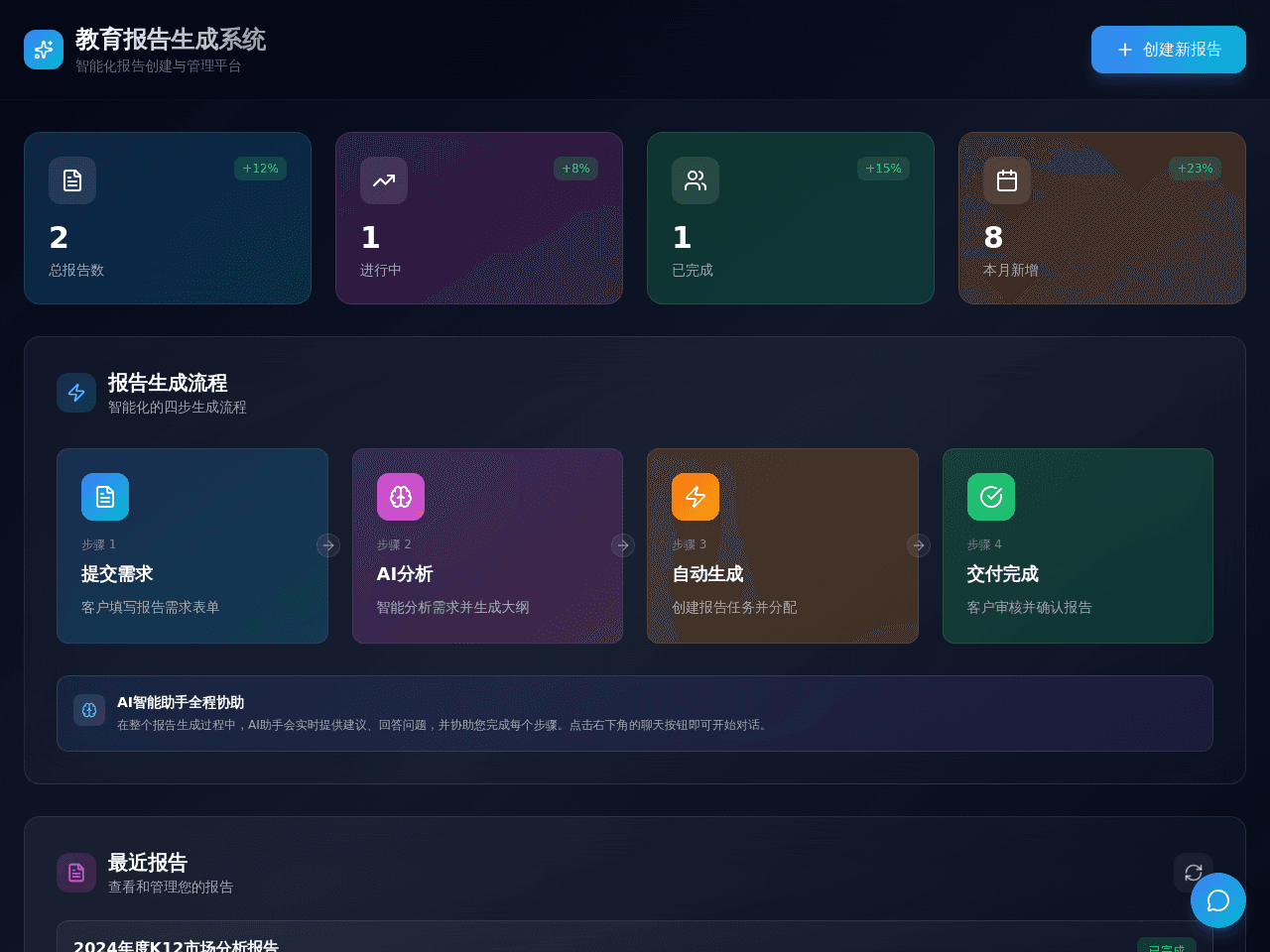Viewport: 1270px width, 952px height.
Task: Open the chat assistant floating button
Action: pyautogui.click(x=1218, y=900)
